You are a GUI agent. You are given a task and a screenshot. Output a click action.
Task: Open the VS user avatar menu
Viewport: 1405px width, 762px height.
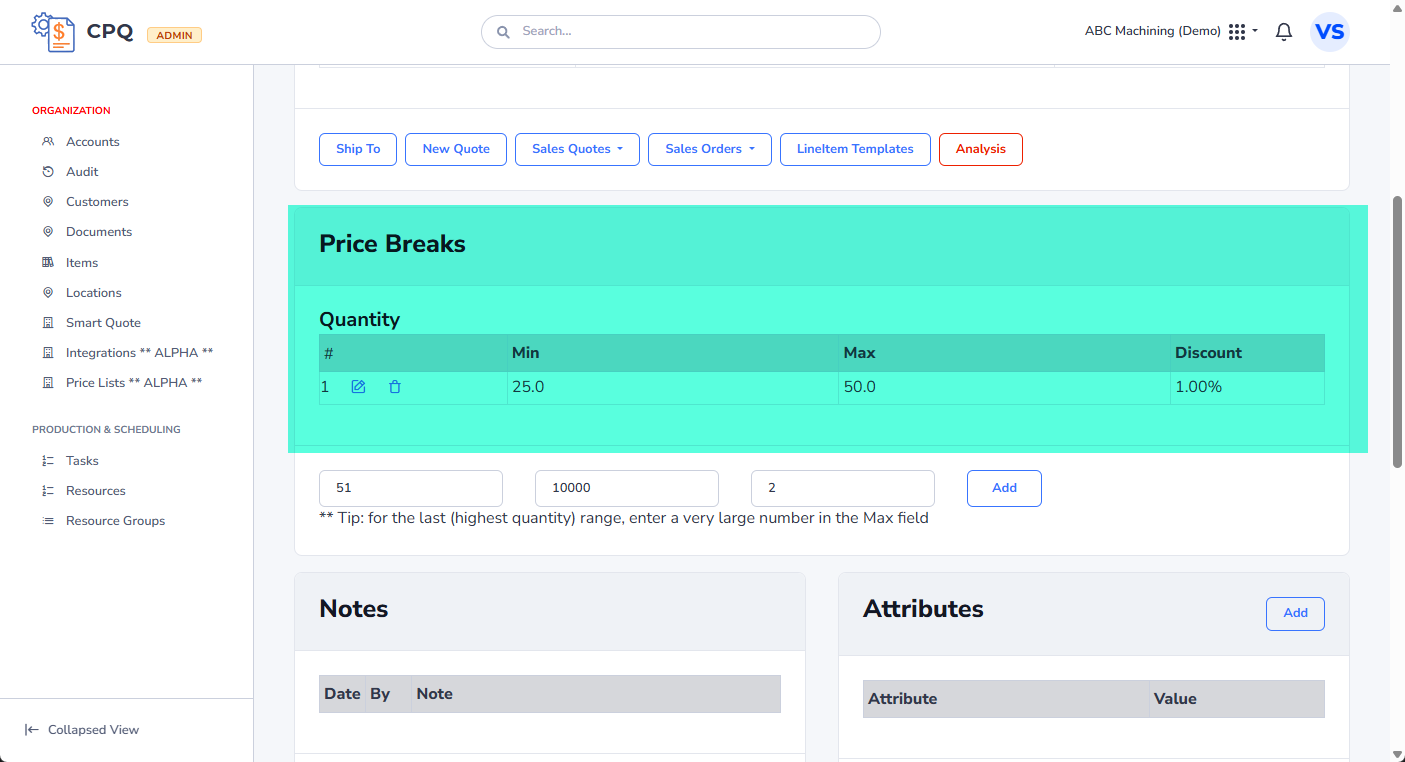coord(1330,32)
